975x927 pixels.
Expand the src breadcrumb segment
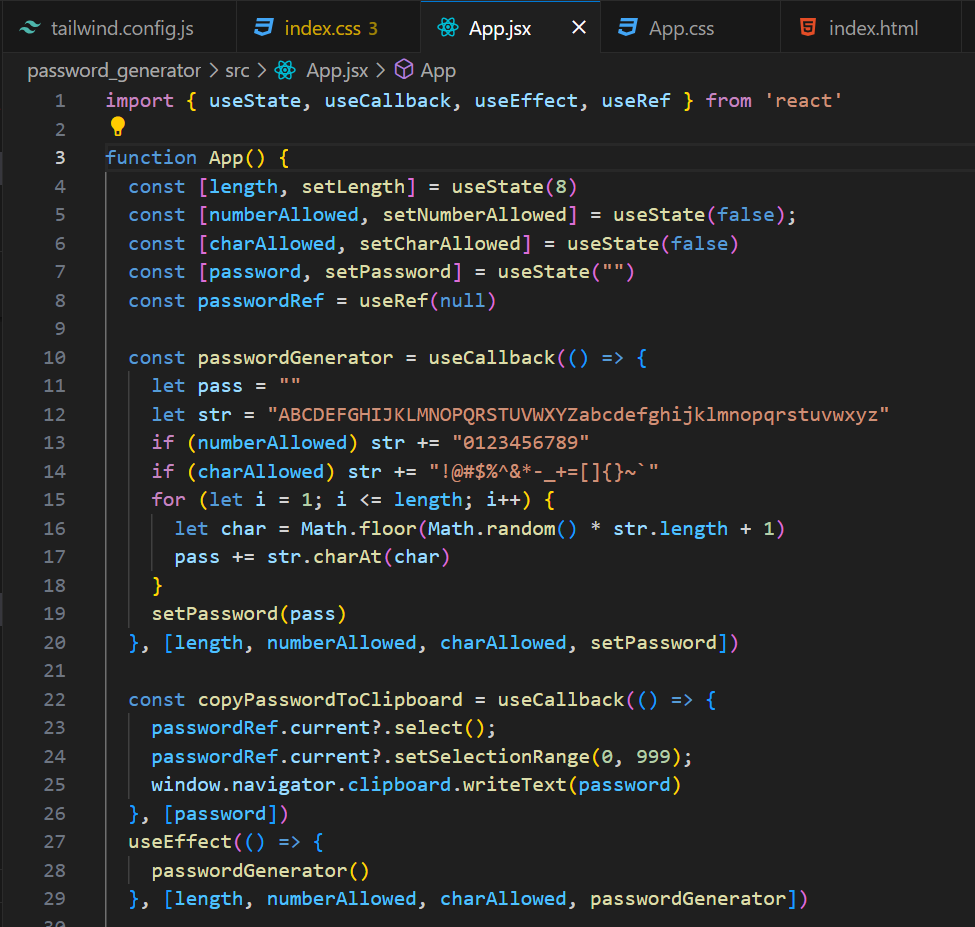237,70
